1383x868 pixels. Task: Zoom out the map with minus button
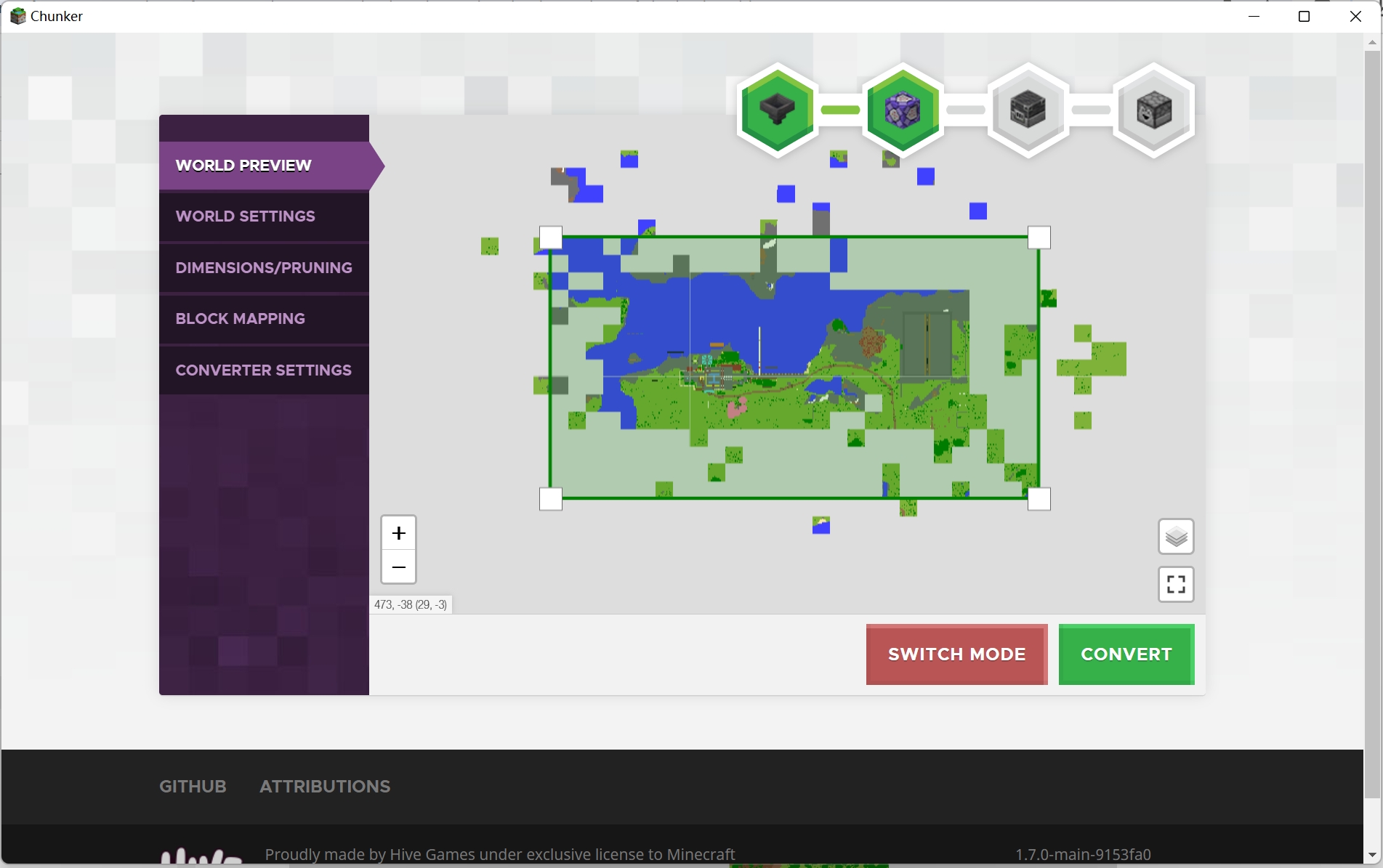click(398, 567)
